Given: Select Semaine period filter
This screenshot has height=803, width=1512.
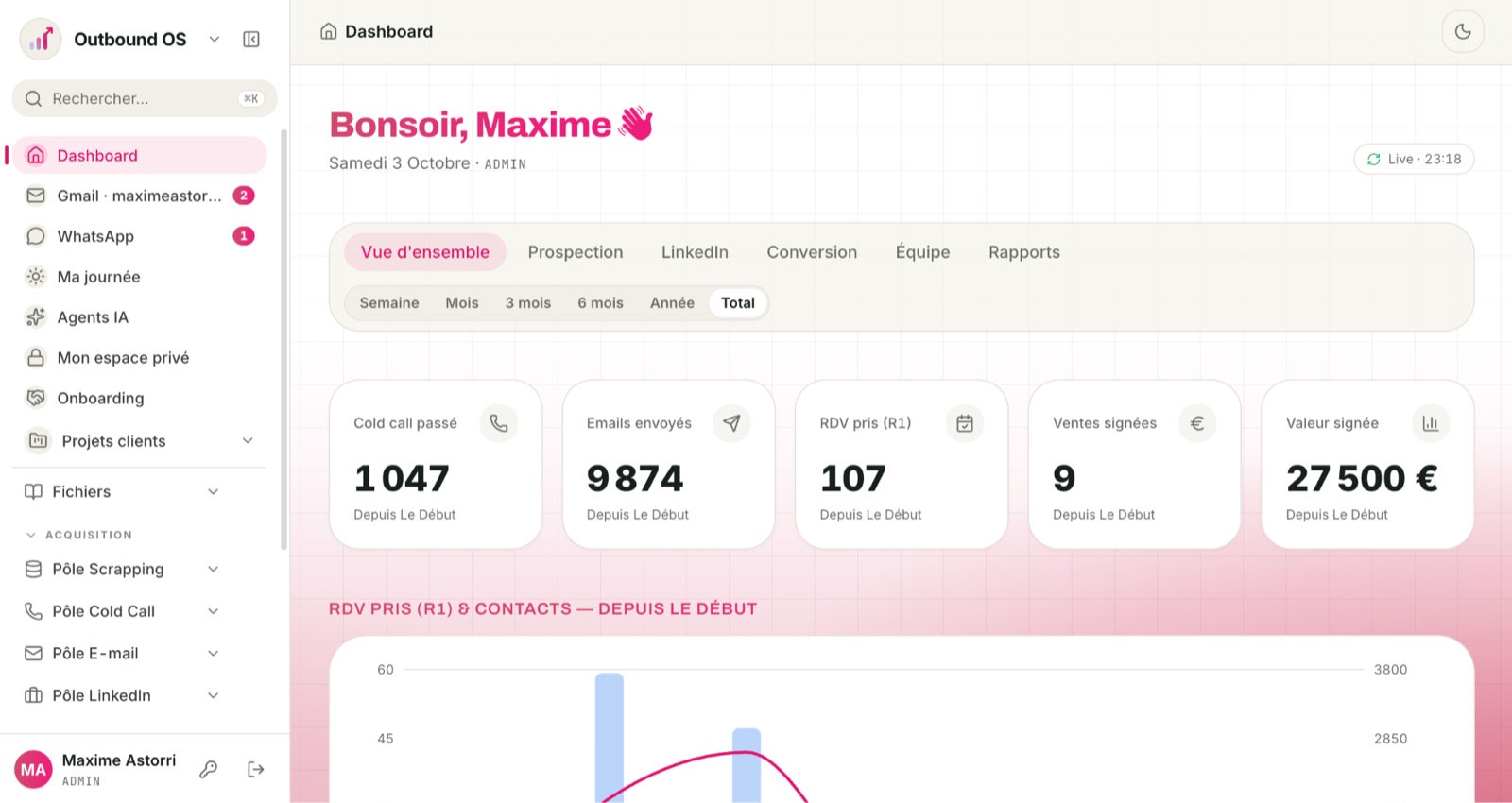Looking at the screenshot, I should (389, 303).
